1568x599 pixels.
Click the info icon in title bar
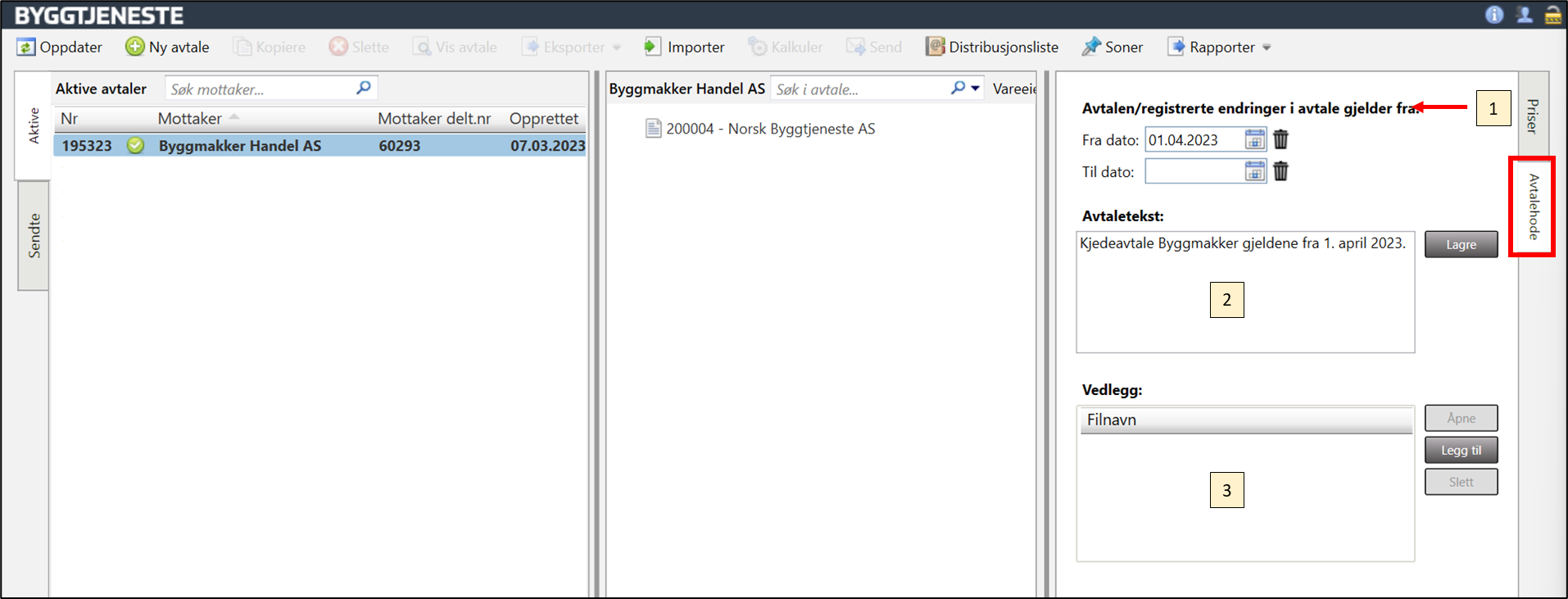coord(1493,15)
